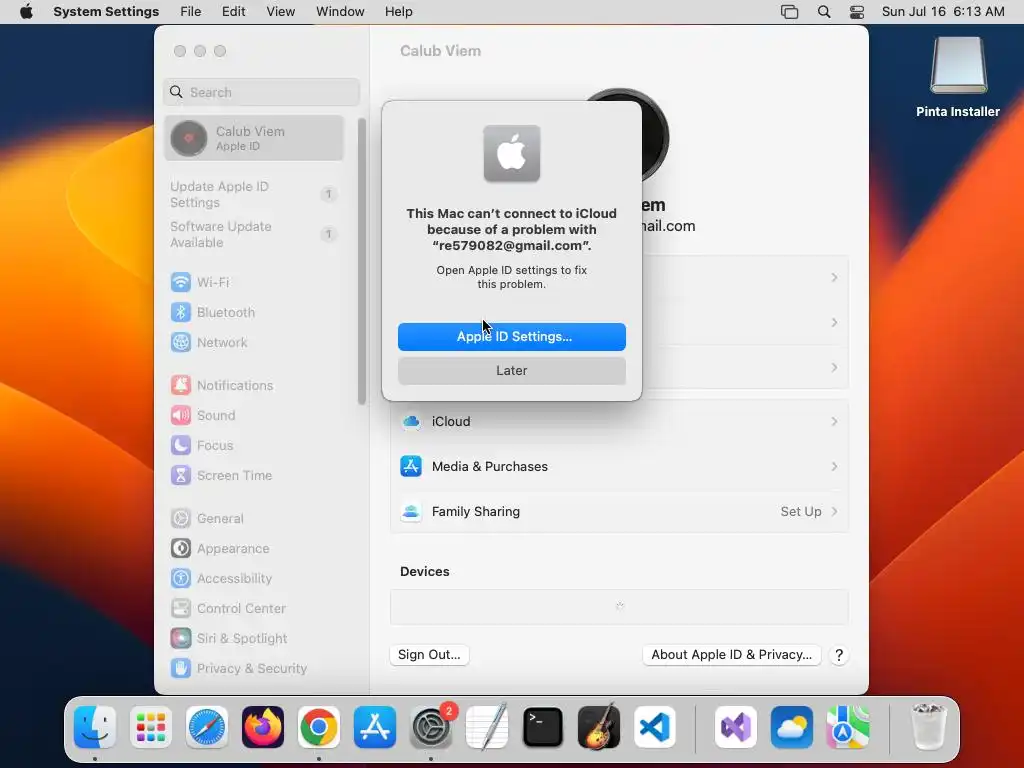Open Trash from the Dock
The width and height of the screenshot is (1024, 768).
pyautogui.click(x=928, y=727)
